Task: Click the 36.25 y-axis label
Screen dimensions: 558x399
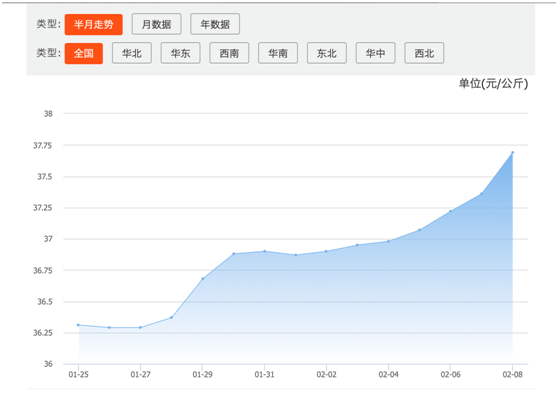Action: (x=43, y=333)
